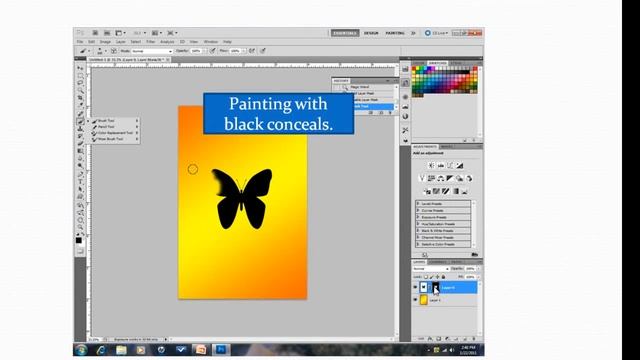Click the foreground color swatch in toolbox
Screen dimensions: 640x360
point(78,240)
